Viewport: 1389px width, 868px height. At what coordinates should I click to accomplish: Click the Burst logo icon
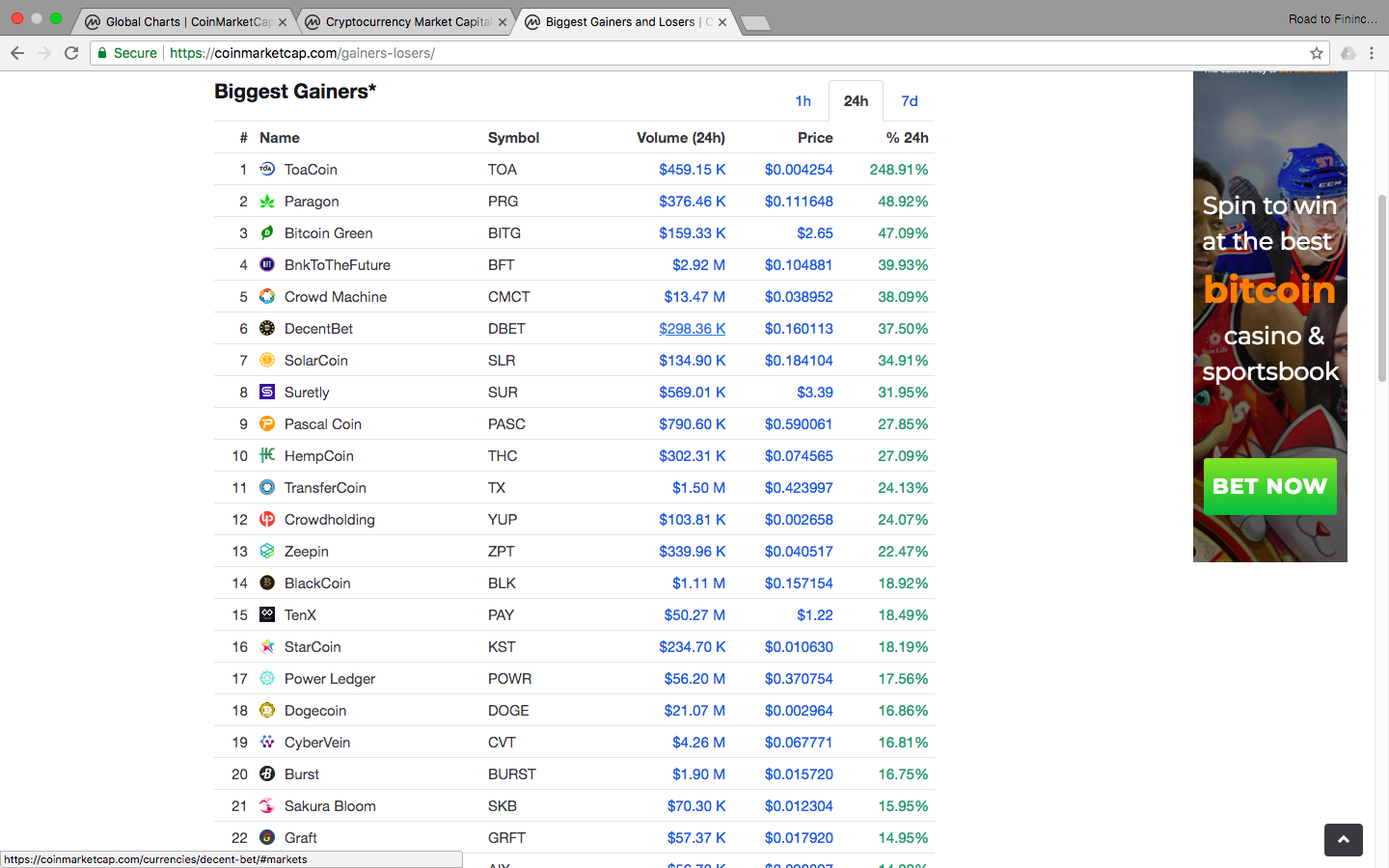(267, 773)
